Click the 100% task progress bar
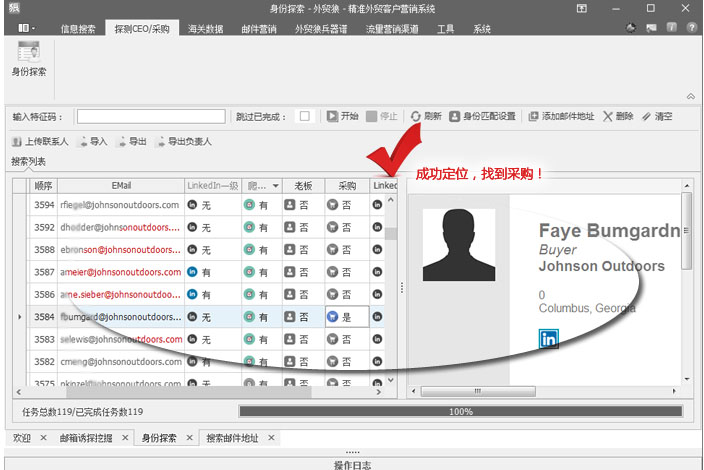 [460, 411]
